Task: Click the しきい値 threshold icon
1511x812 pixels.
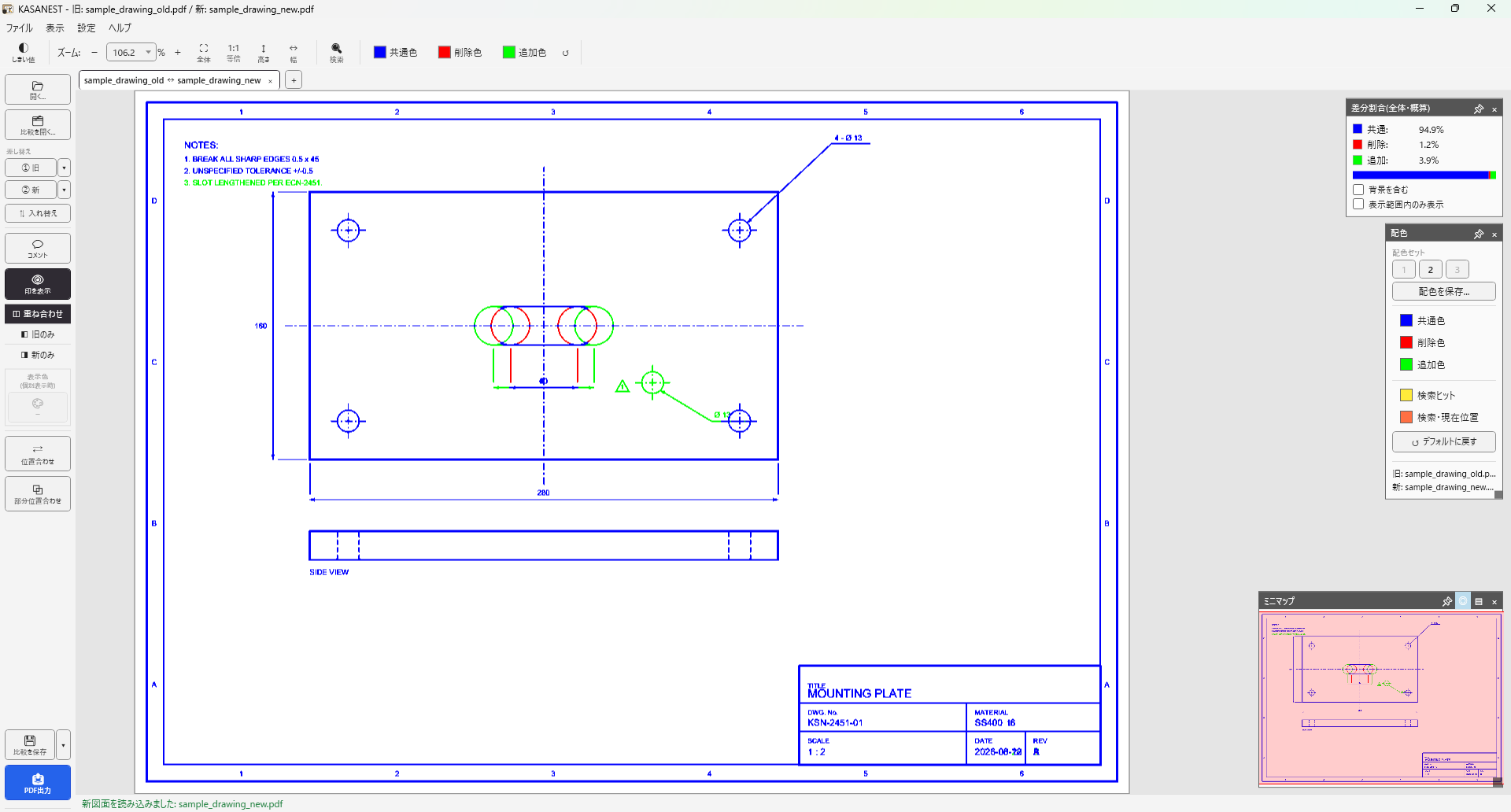Action: point(24,53)
